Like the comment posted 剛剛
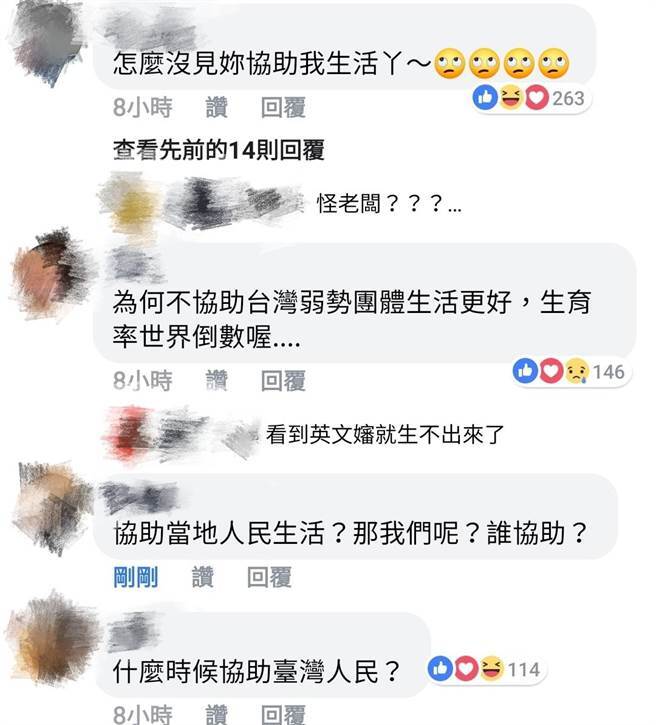656x725 pixels. 203,577
